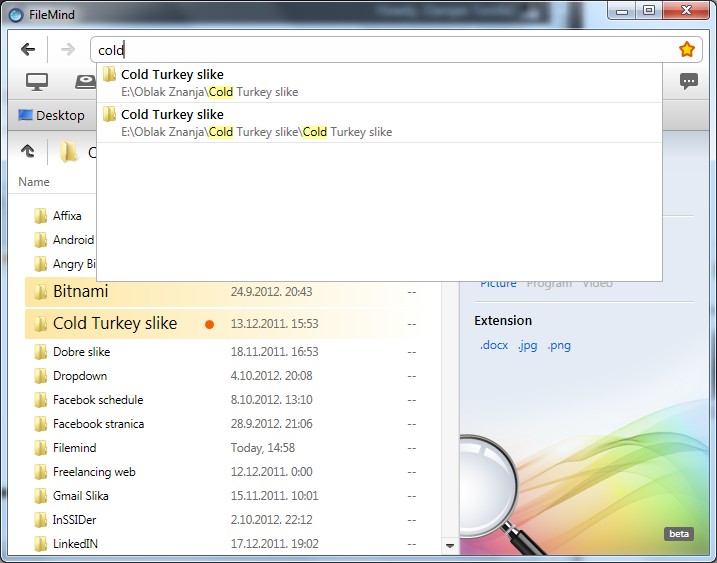Screen dimensions: 717x563
Task: Click in the search address field
Action: [380, 50]
